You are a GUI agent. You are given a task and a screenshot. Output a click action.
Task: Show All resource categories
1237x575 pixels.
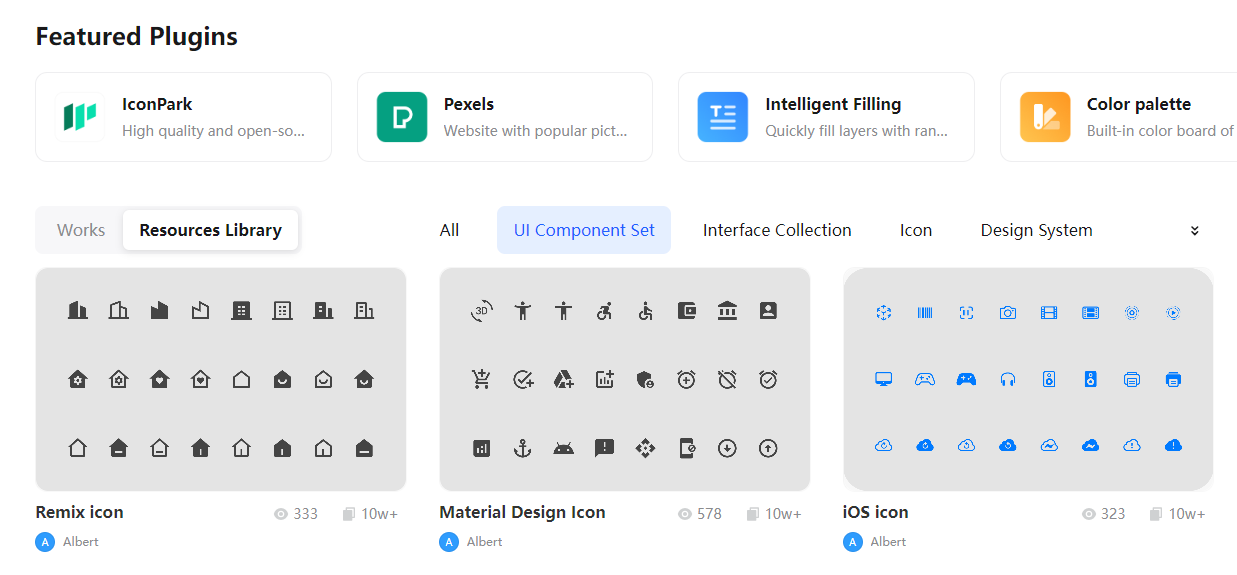tap(450, 230)
